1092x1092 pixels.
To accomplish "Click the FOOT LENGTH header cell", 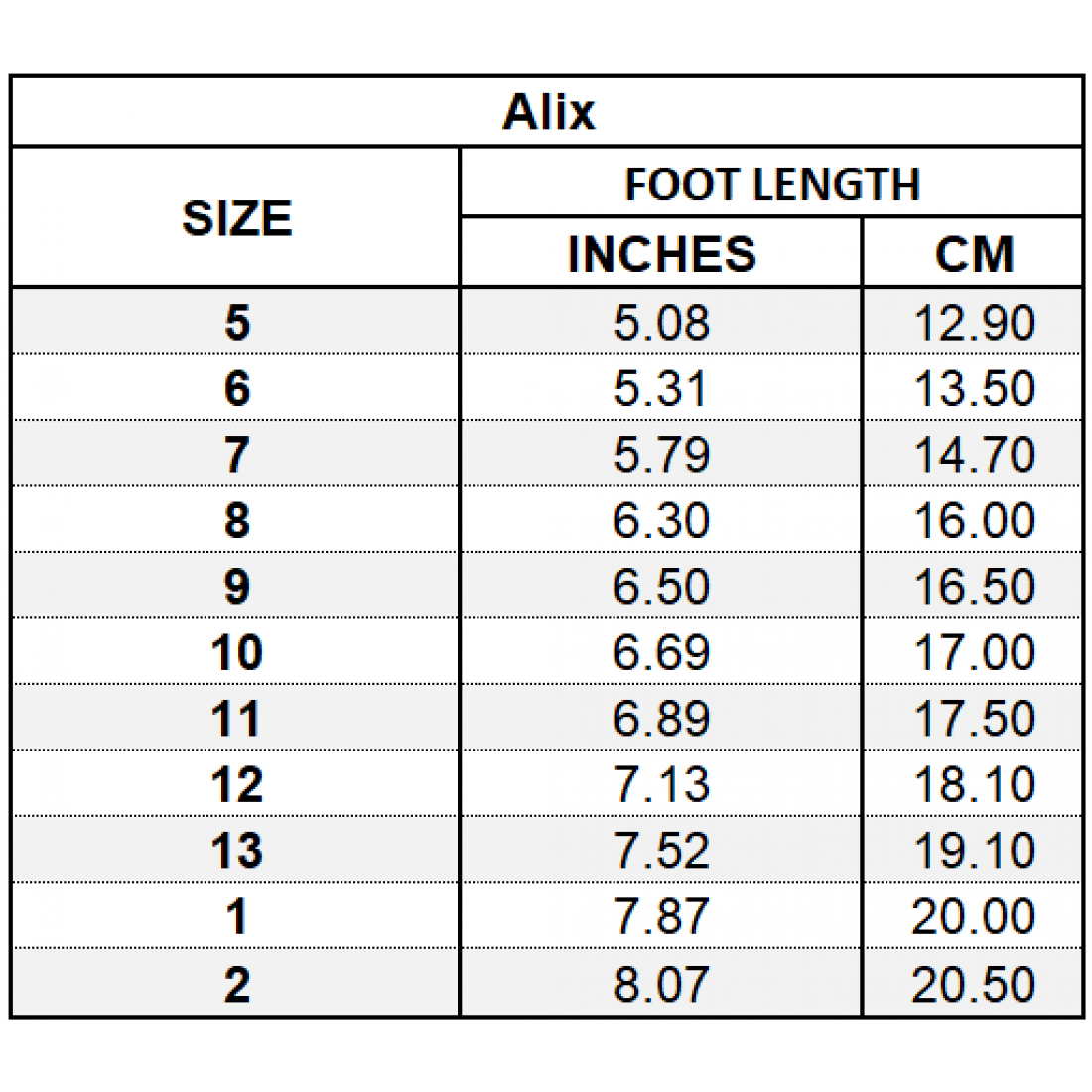I will (771, 185).
